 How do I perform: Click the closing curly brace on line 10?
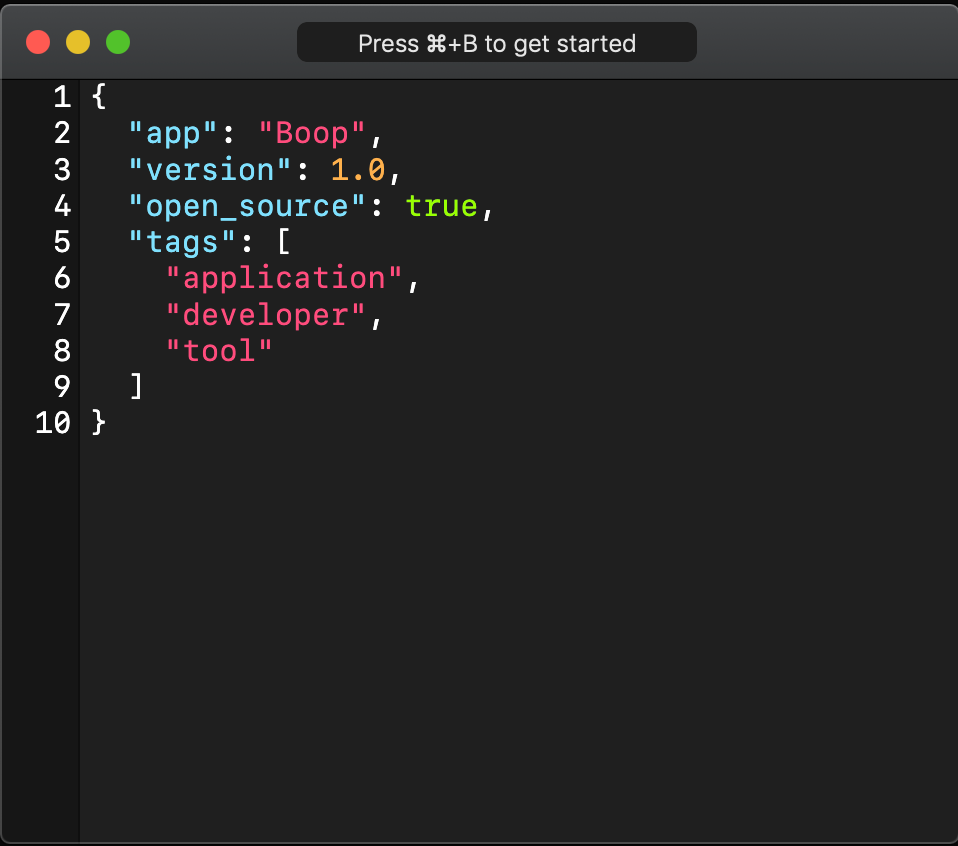[98, 423]
